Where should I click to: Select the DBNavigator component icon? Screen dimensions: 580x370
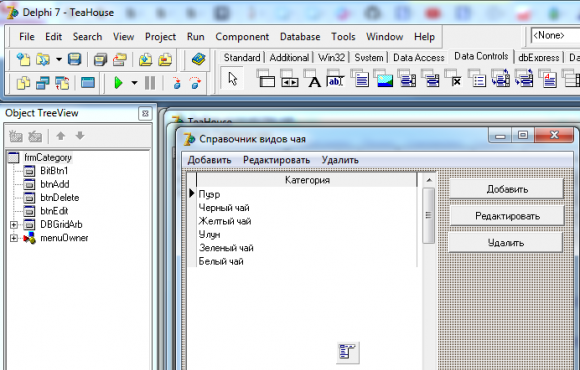pos(289,78)
